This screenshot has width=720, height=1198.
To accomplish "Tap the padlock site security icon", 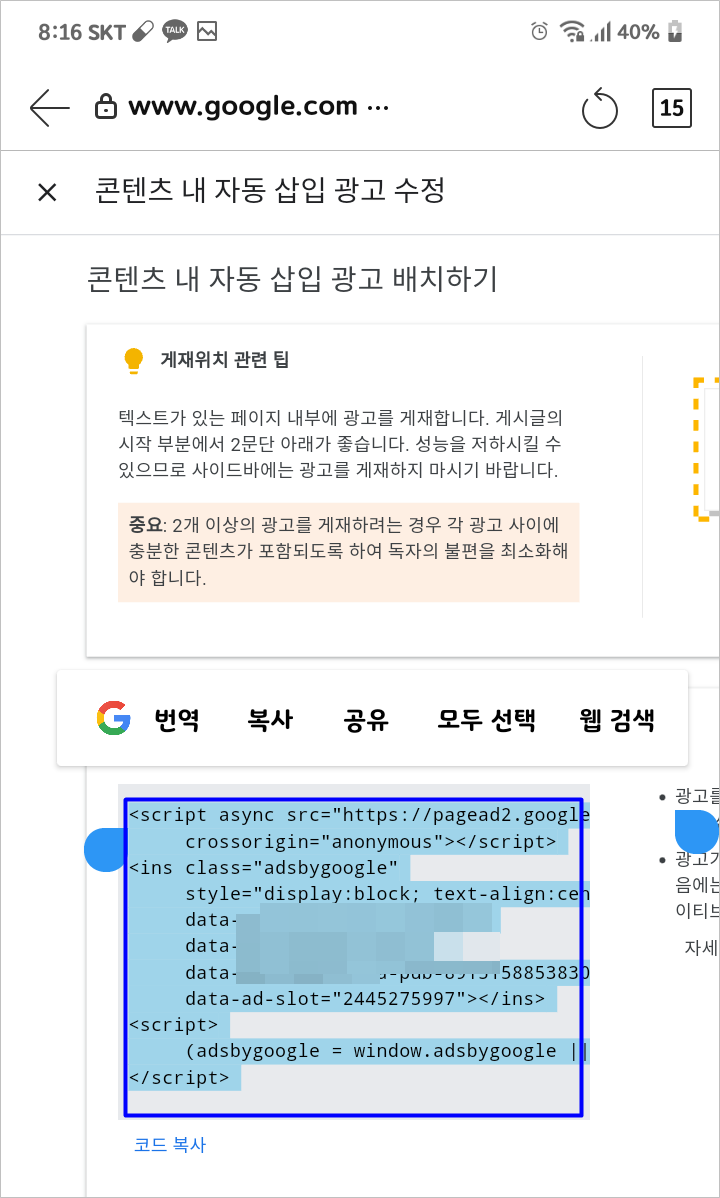I will (105, 108).
